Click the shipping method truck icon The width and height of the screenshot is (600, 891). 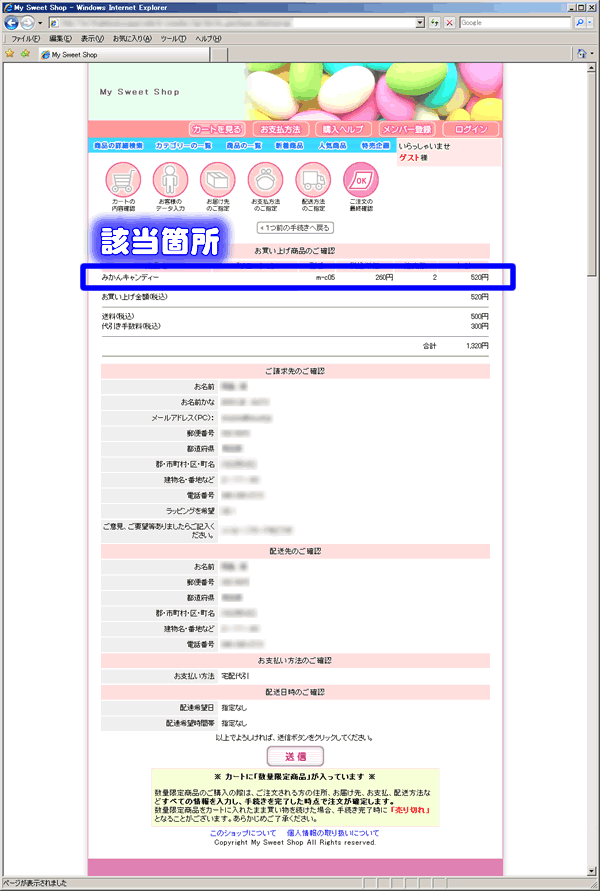[313, 180]
